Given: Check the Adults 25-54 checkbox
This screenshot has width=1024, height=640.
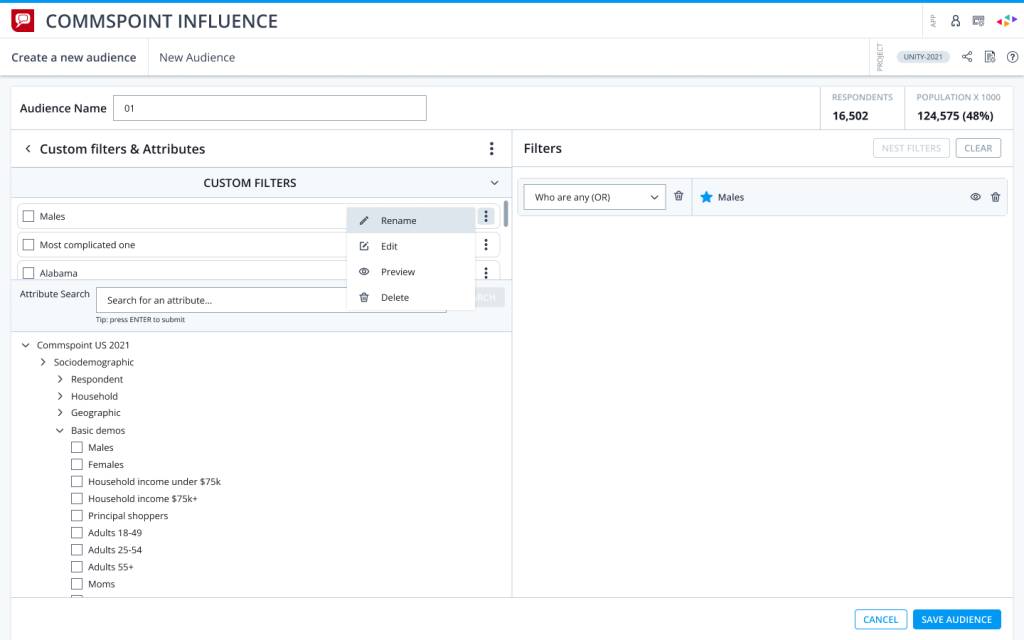Looking at the screenshot, I should coord(77,550).
